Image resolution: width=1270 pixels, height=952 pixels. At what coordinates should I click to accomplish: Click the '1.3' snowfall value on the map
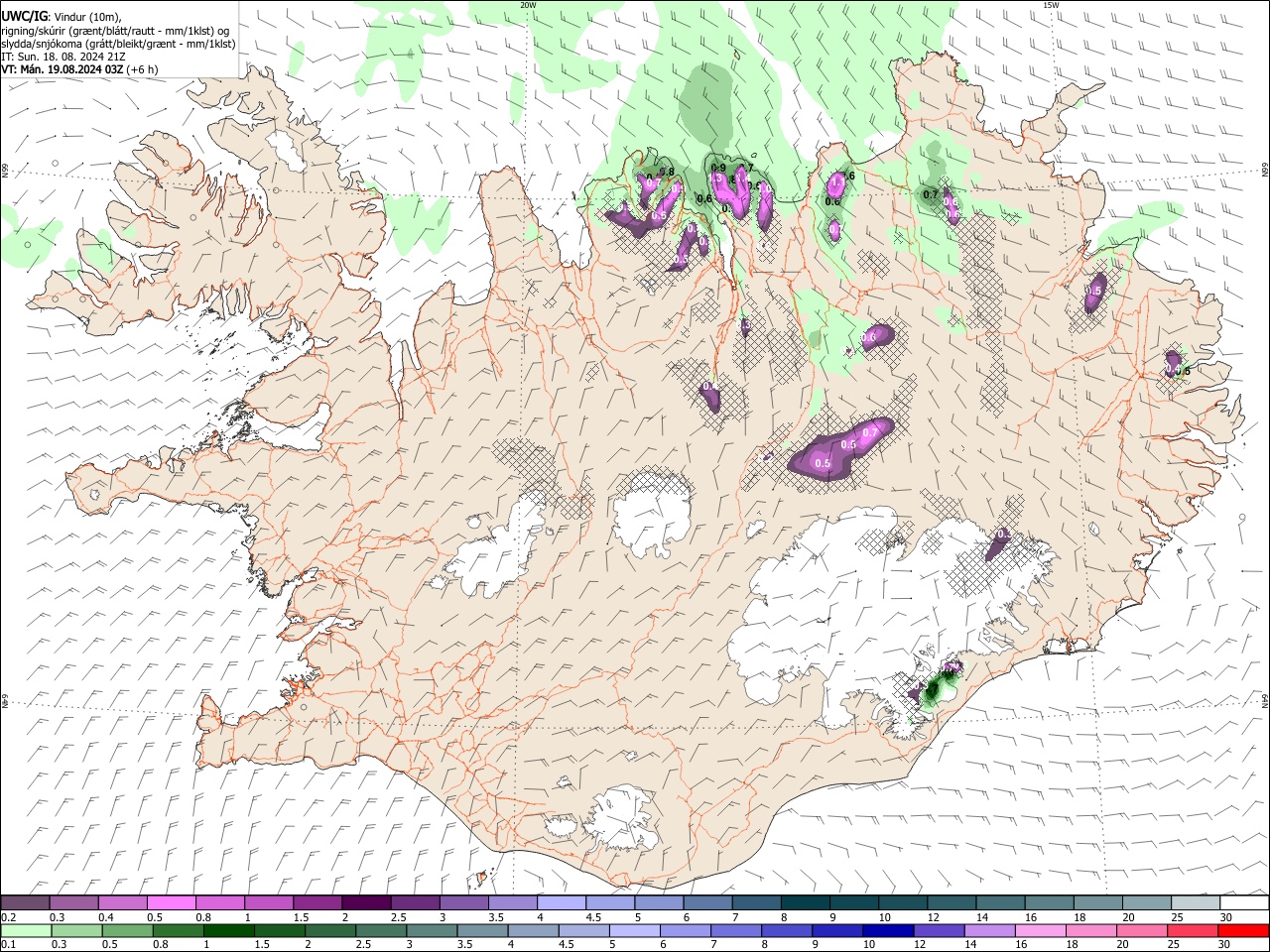pyautogui.click(x=716, y=178)
